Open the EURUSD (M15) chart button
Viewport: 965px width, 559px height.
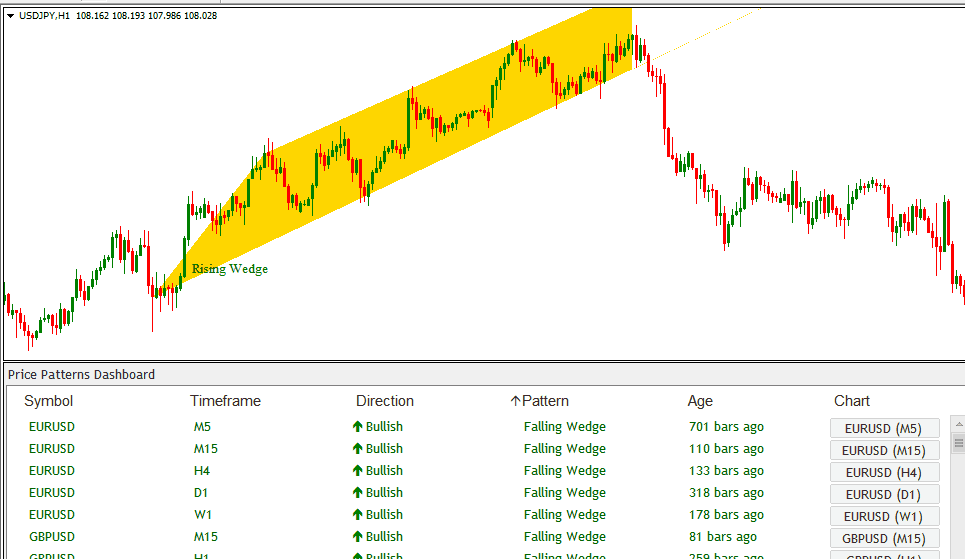tap(884, 451)
